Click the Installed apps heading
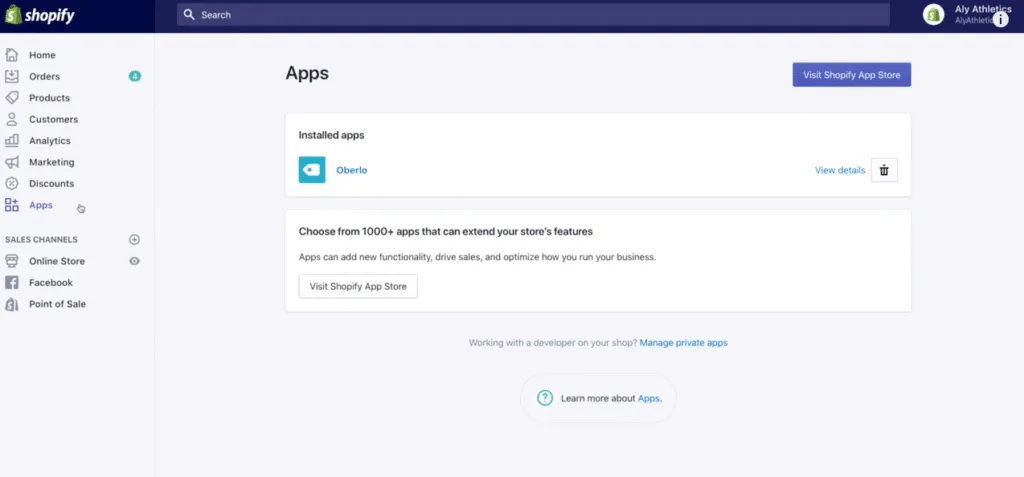 332,135
